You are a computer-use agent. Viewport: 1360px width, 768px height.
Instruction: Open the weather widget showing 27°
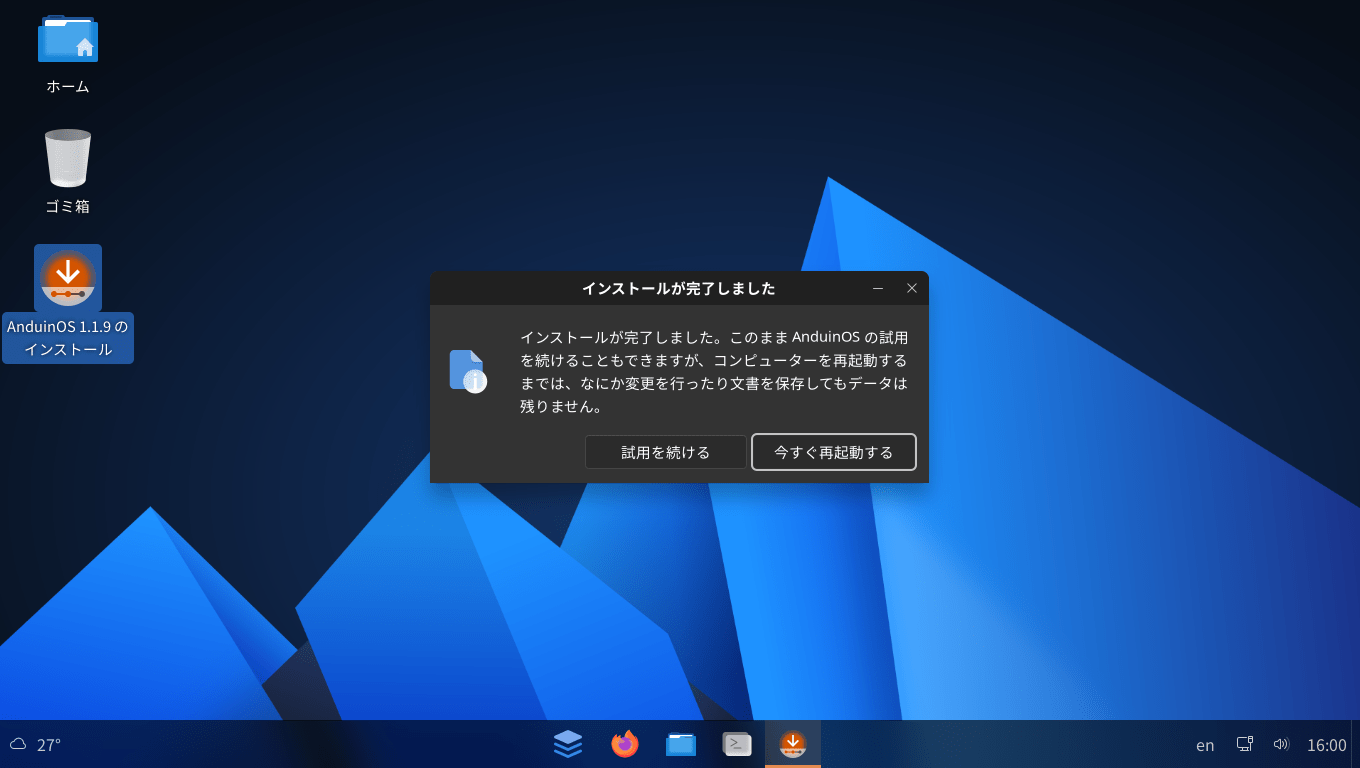pos(36,745)
